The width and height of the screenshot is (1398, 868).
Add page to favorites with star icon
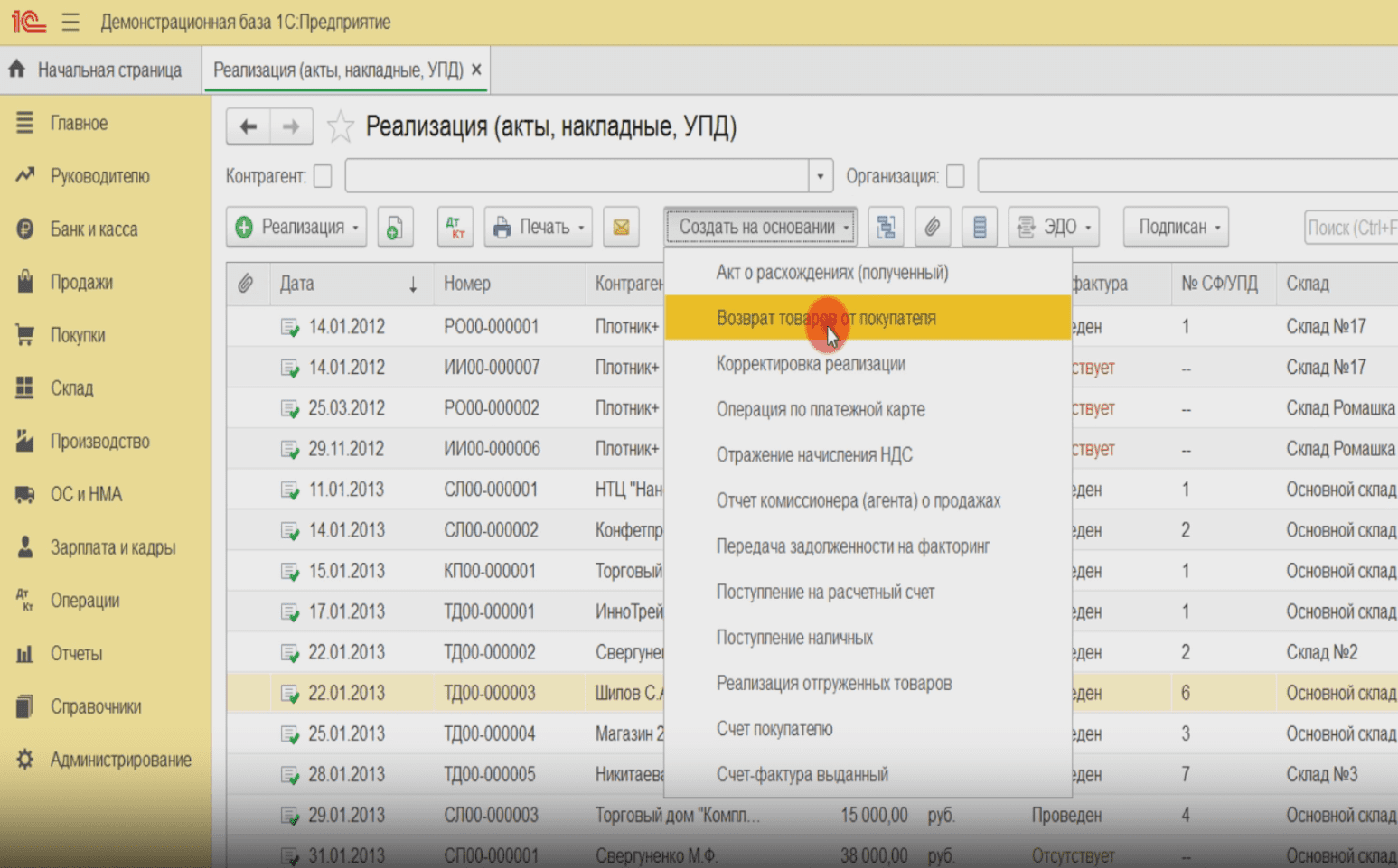pos(340,127)
